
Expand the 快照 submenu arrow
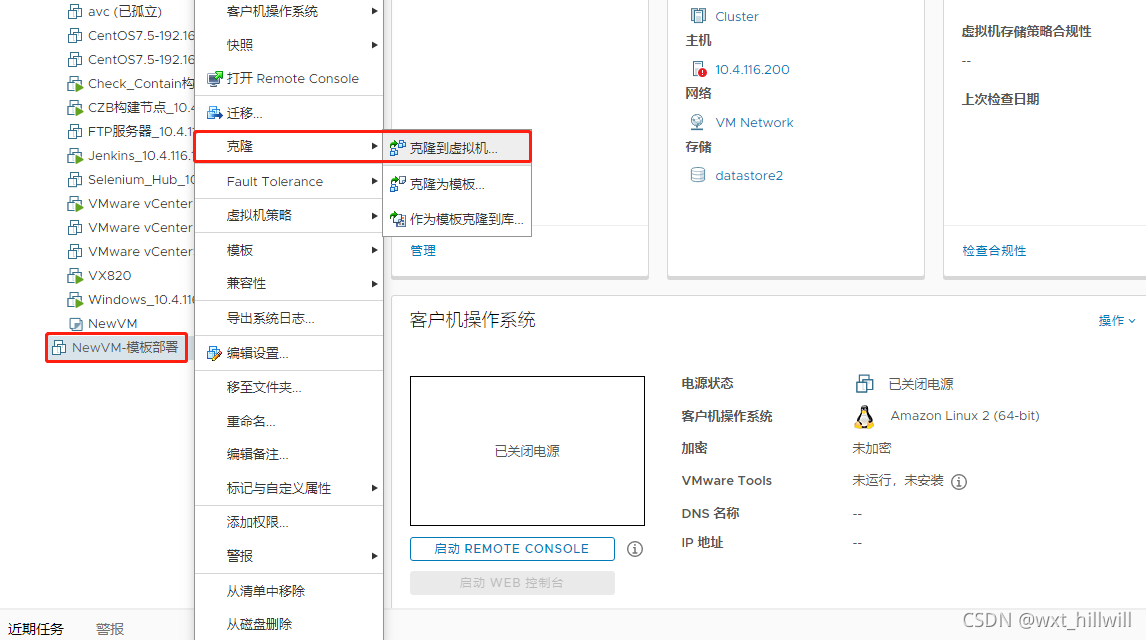tap(374, 45)
